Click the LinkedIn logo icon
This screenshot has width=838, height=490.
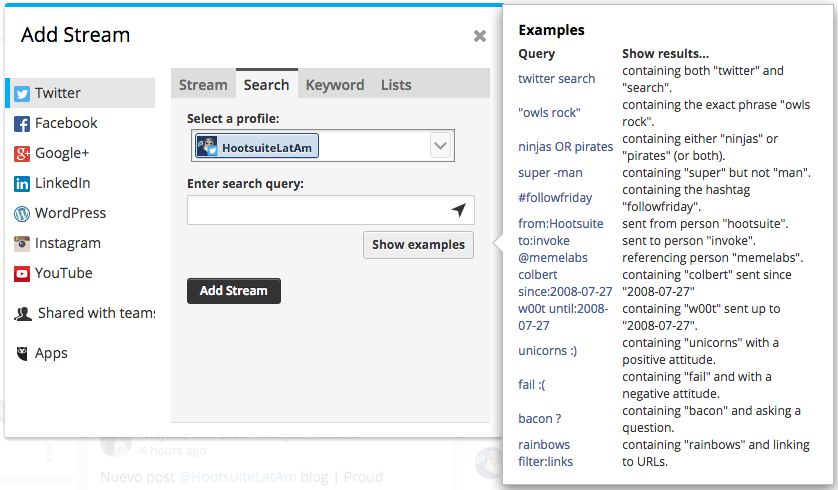(x=22, y=184)
